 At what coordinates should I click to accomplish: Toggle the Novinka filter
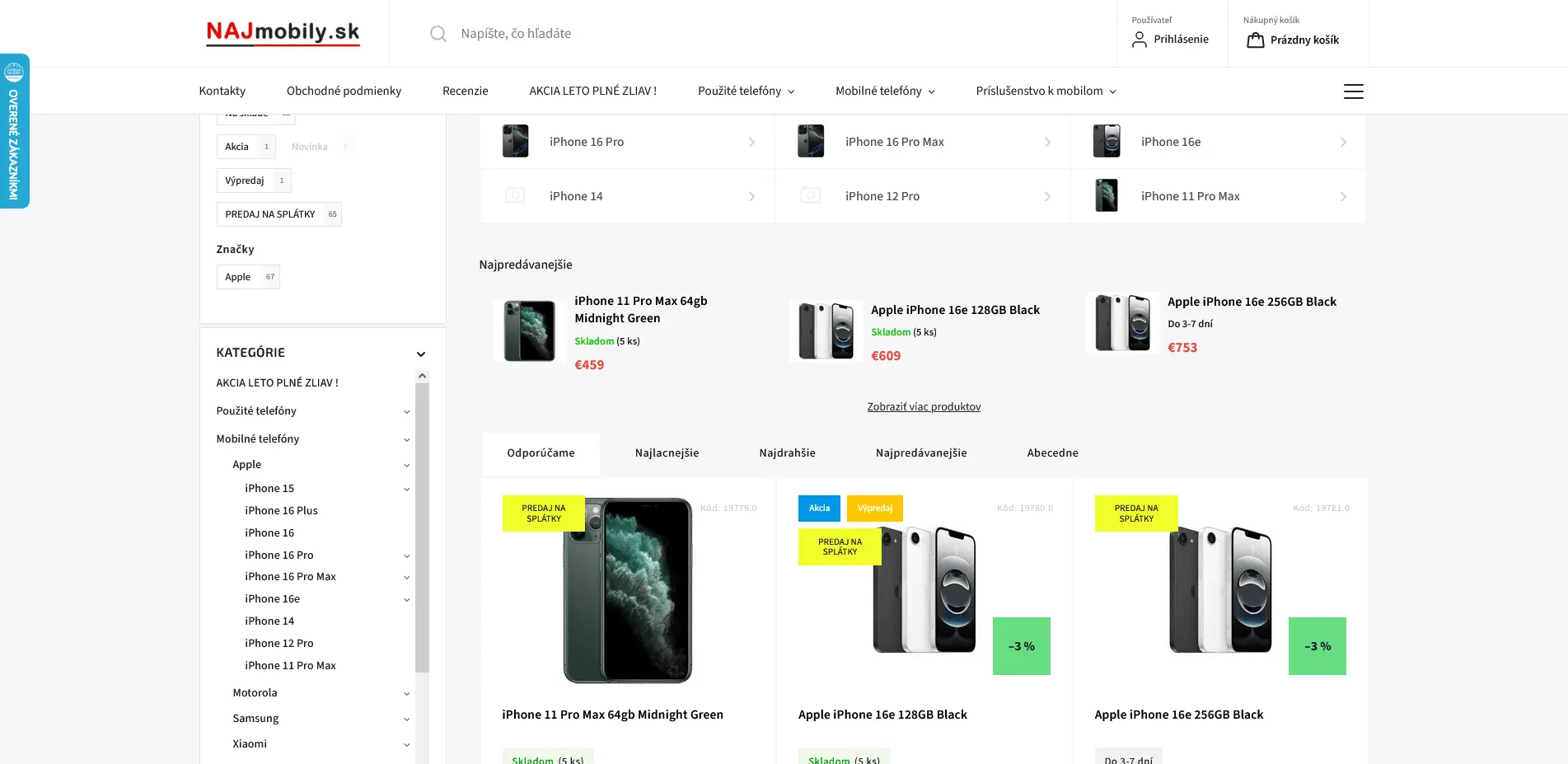(319, 147)
